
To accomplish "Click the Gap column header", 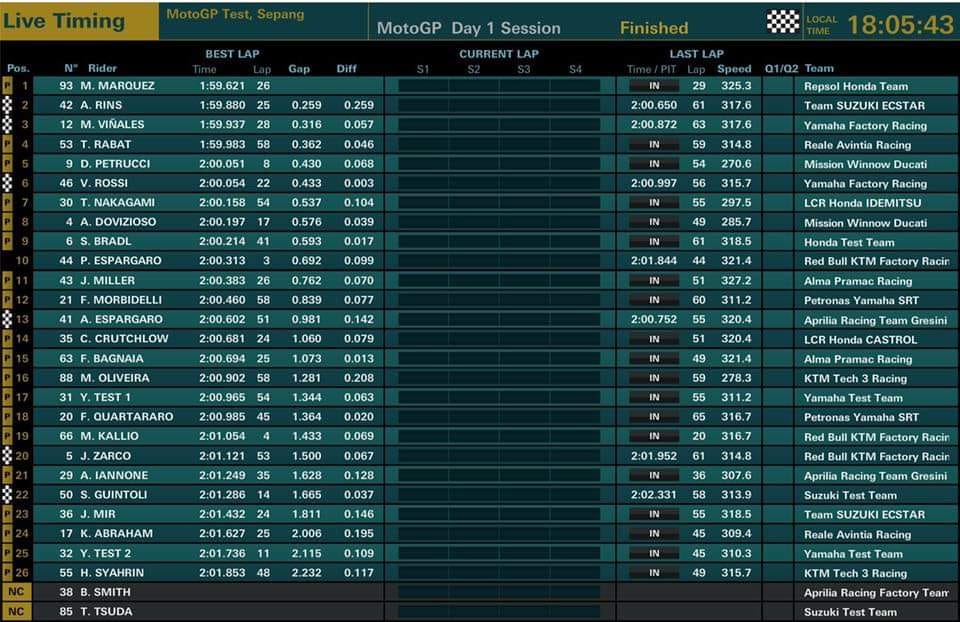I will coord(299,69).
